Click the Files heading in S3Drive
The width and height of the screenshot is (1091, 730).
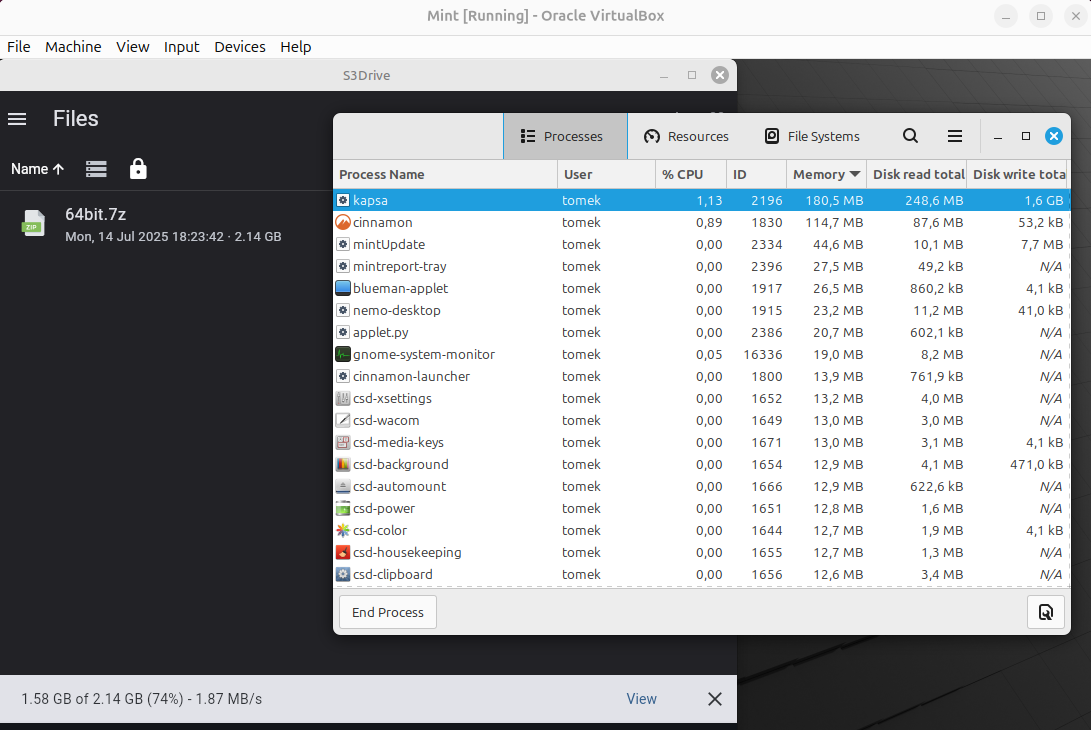(76, 118)
